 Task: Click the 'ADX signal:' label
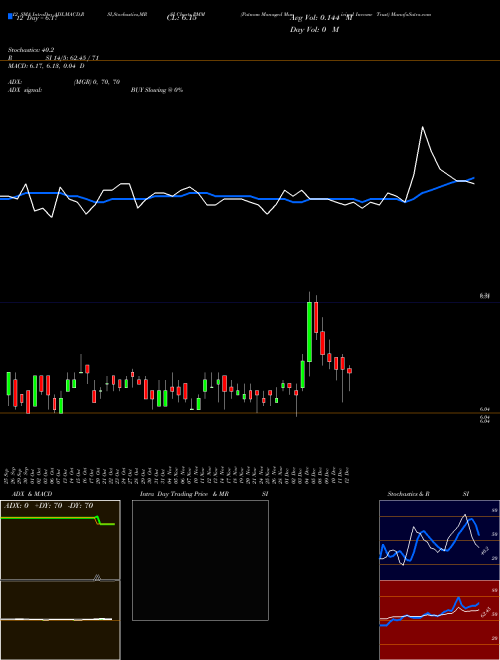(24, 90)
